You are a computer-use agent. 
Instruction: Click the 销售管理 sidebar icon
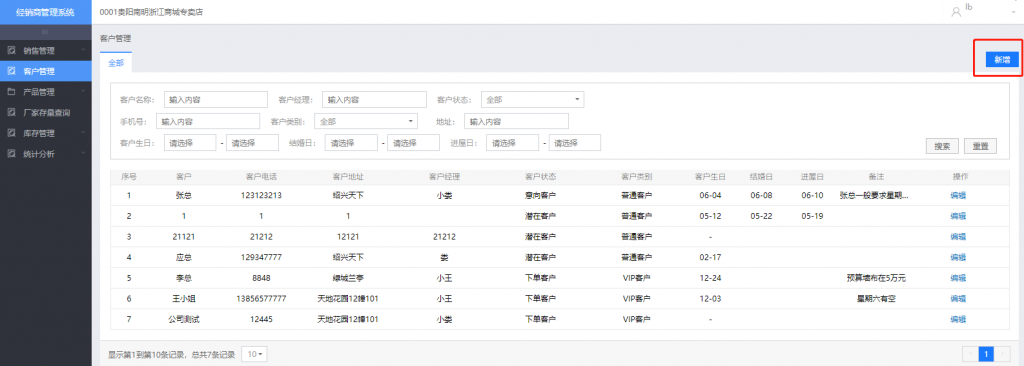pos(11,50)
